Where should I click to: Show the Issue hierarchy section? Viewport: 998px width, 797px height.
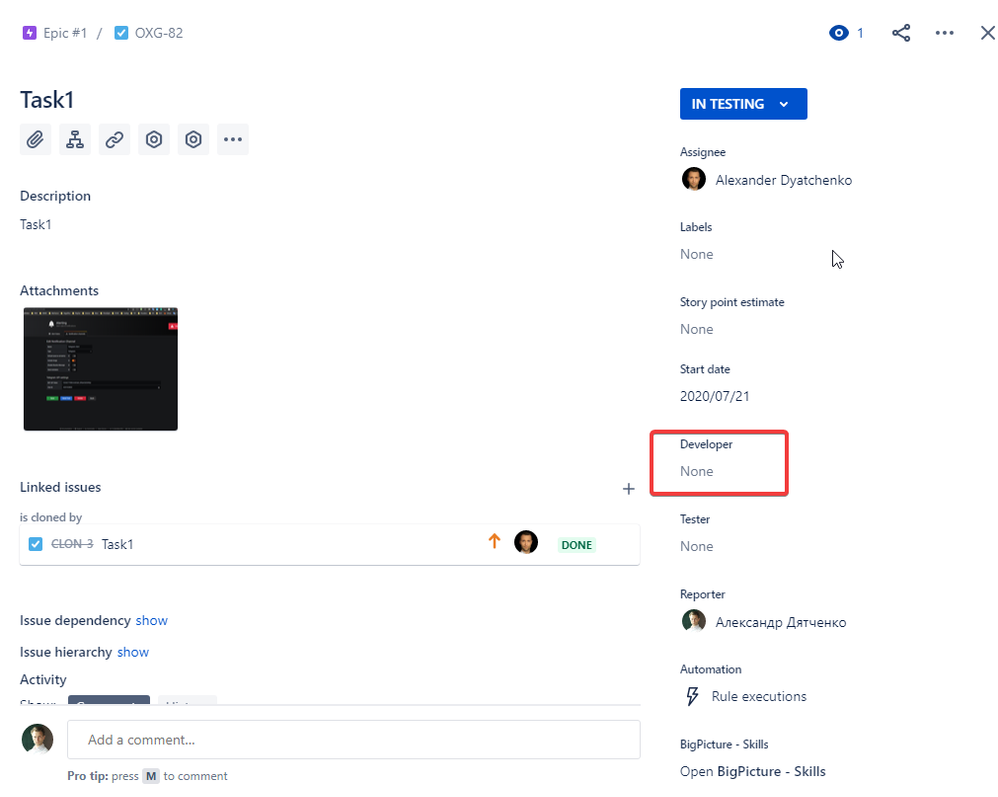pyautogui.click(x=133, y=652)
